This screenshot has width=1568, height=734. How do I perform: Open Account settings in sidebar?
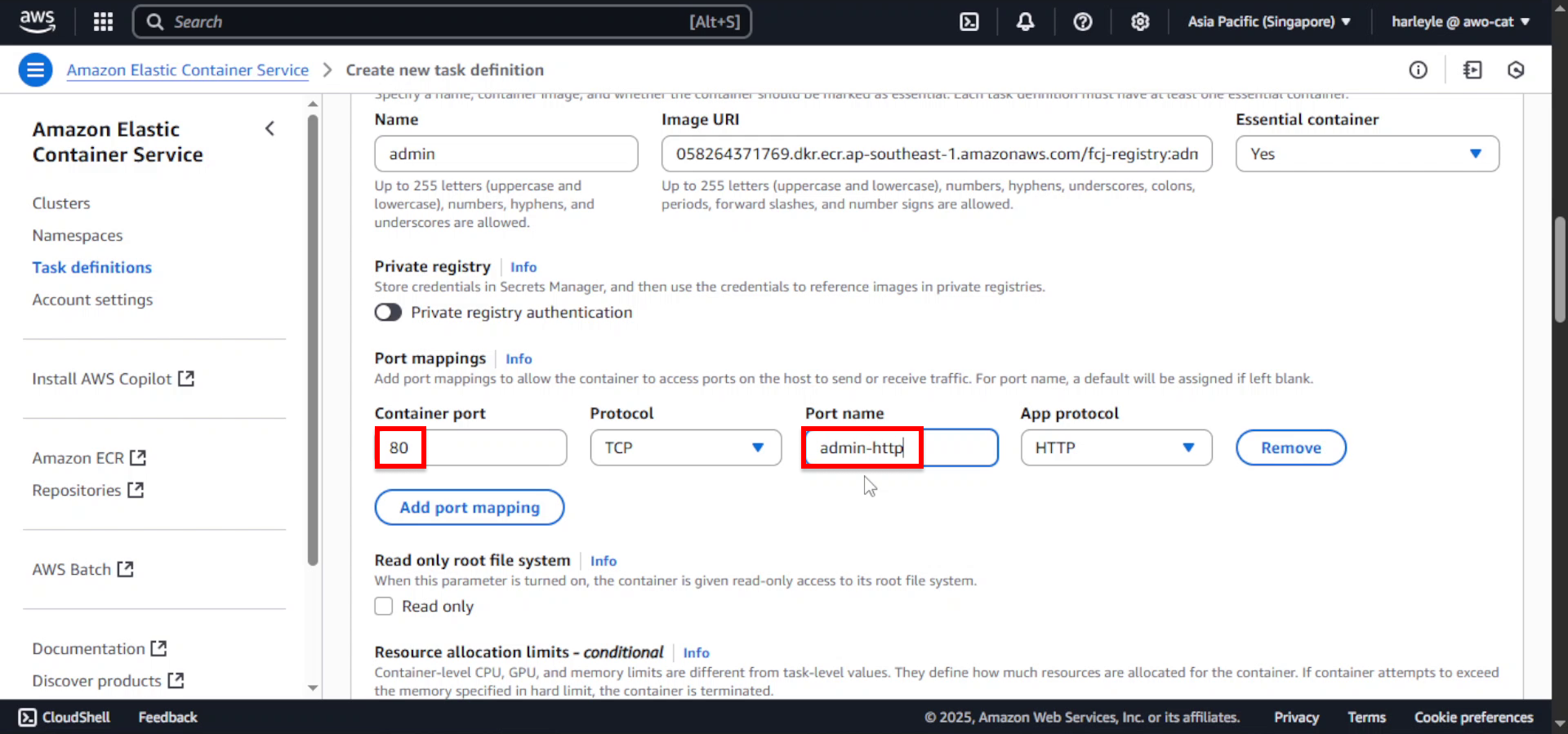(92, 300)
